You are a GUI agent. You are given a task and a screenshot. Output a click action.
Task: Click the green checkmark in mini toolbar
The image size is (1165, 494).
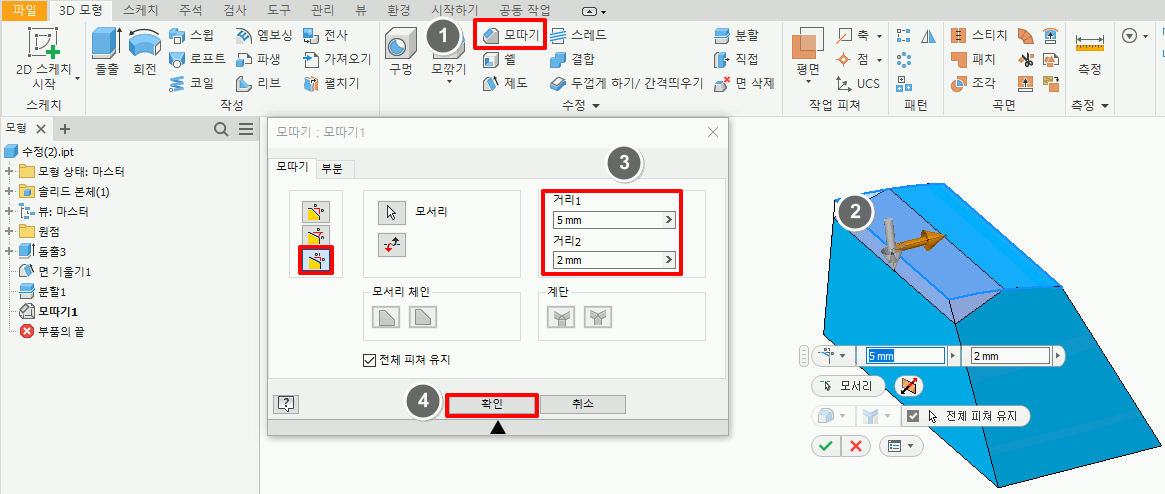pyautogui.click(x=824, y=446)
